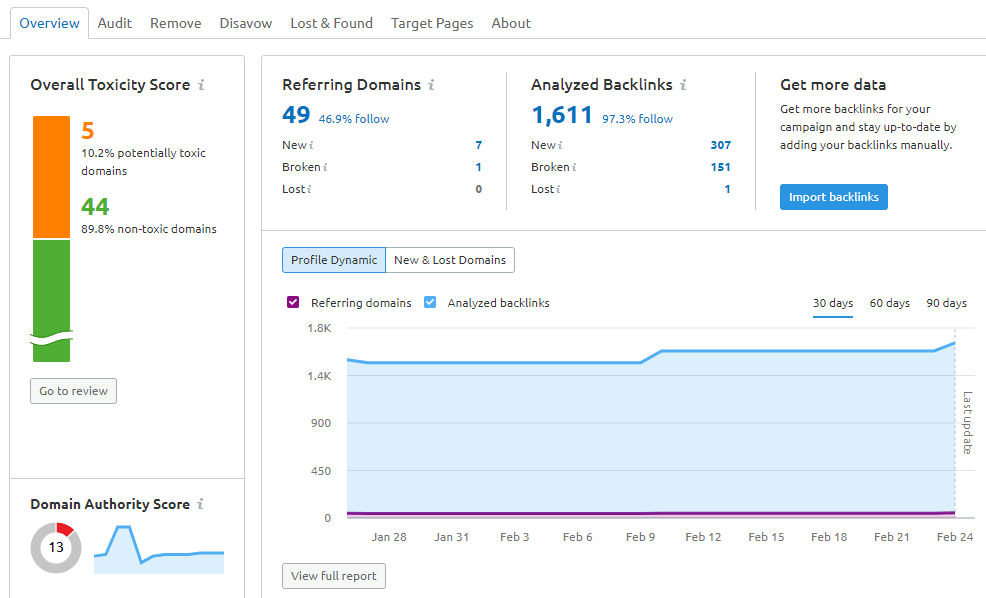This screenshot has height=598, width=986.
Task: Uncheck the Analyzed backlinks checkbox
Action: [430, 302]
